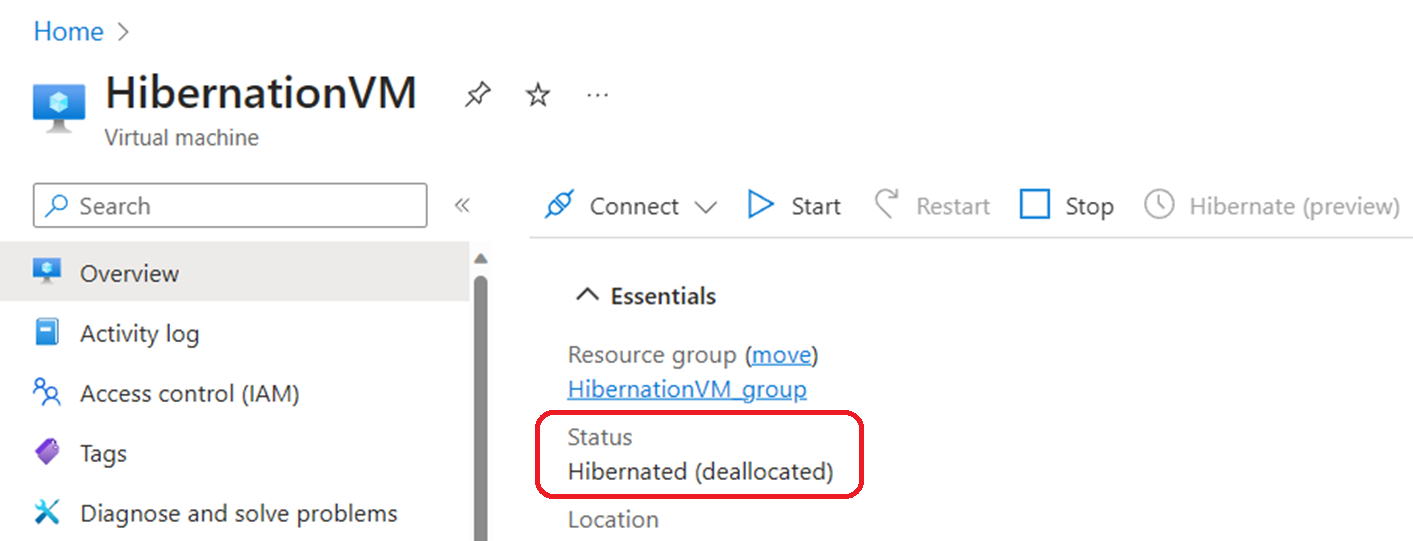The width and height of the screenshot is (1413, 541).
Task: Click the purple Tags icon
Action: click(x=47, y=452)
